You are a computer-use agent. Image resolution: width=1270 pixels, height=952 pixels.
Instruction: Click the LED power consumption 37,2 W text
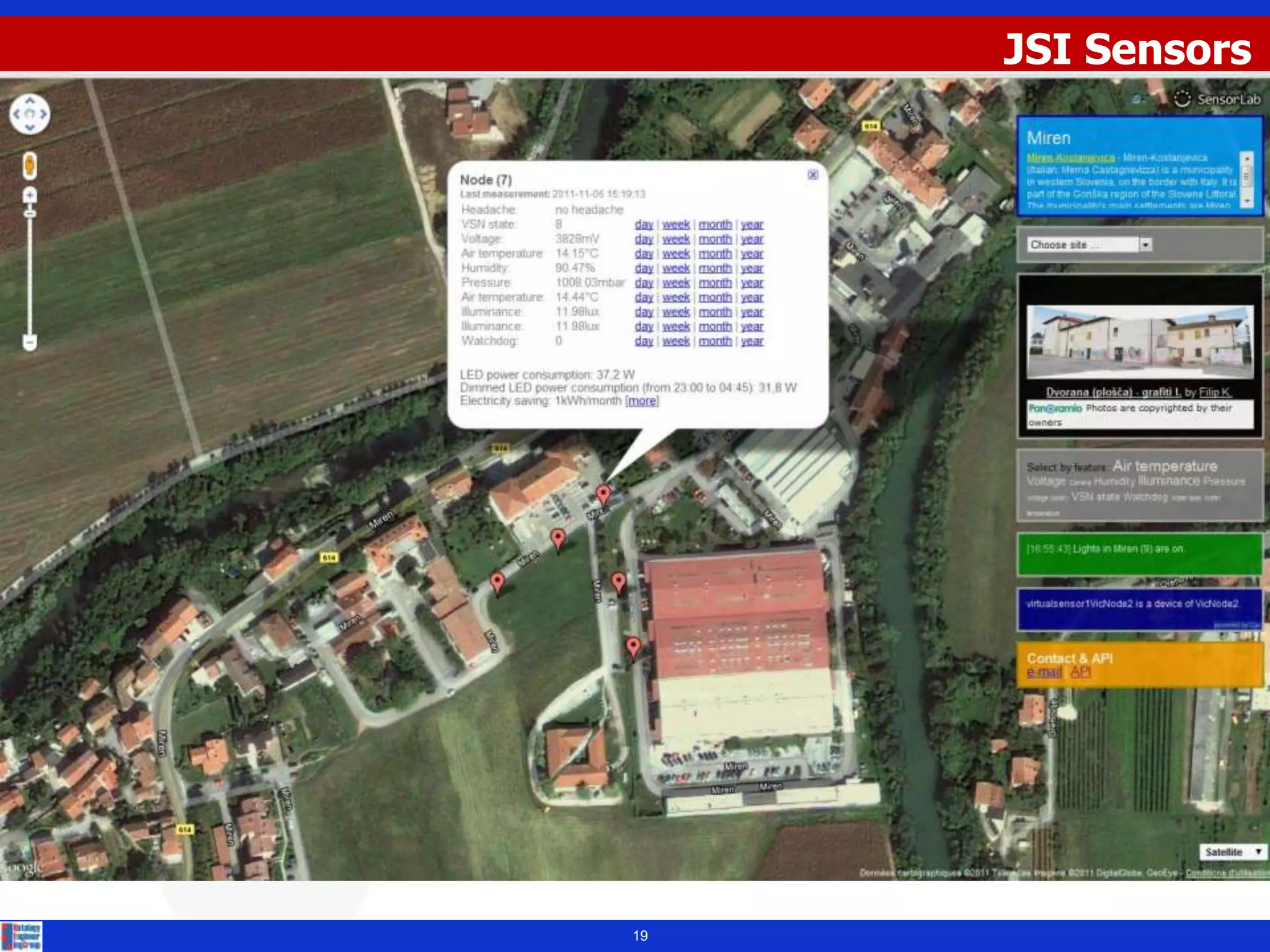[x=547, y=374]
